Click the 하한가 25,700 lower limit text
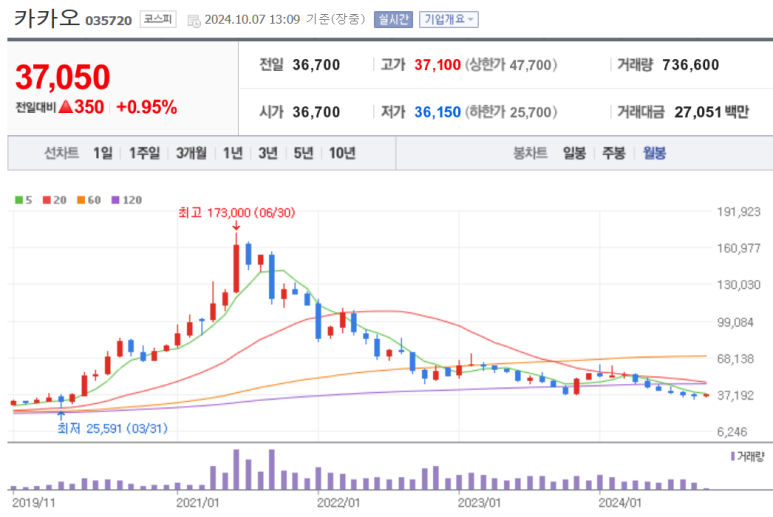773x517 pixels. tap(511, 112)
